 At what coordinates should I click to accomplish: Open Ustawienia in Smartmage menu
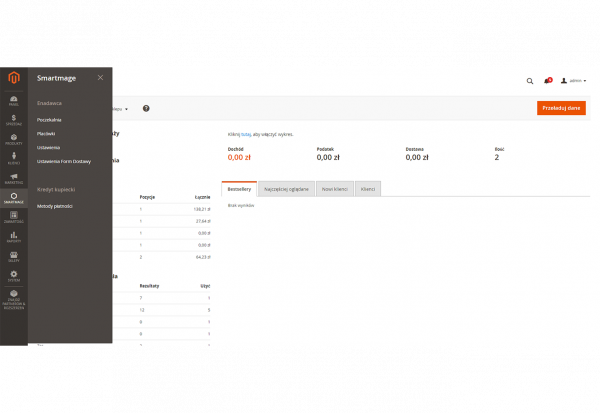point(48,147)
